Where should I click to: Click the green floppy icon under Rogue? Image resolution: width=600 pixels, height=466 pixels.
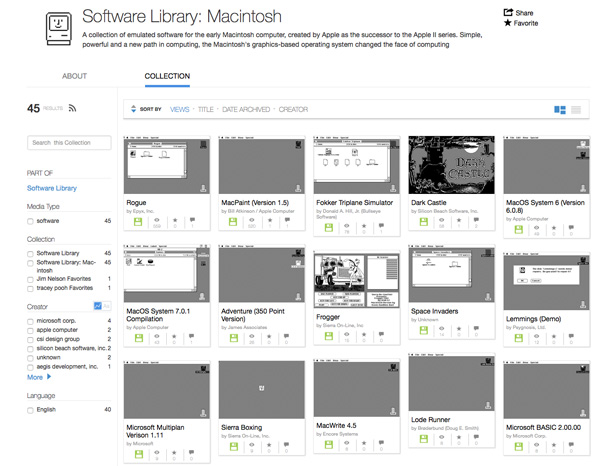pos(138,222)
